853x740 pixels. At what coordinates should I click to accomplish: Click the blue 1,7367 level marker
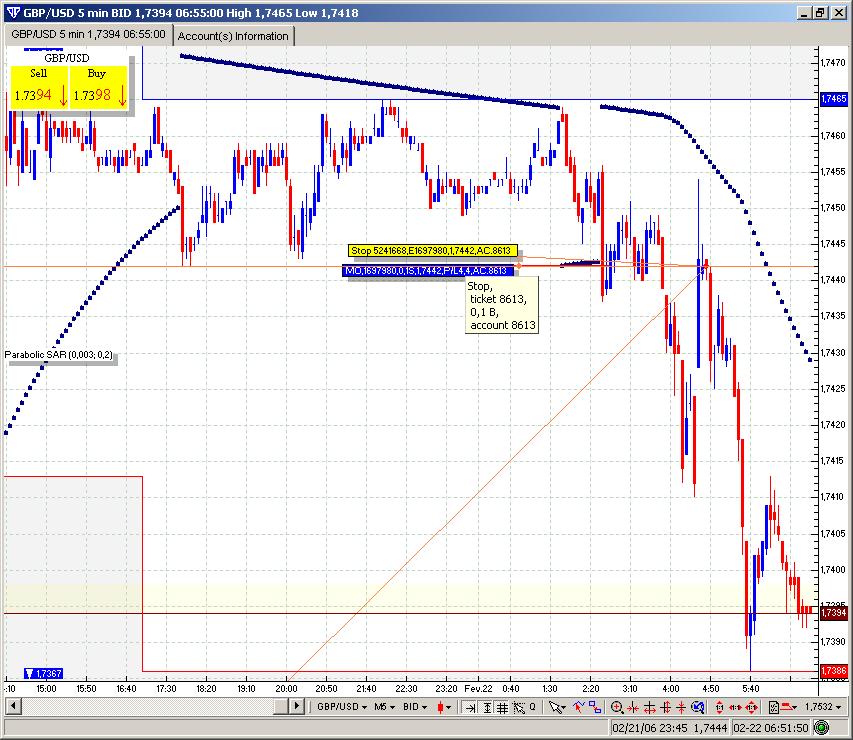(44, 674)
